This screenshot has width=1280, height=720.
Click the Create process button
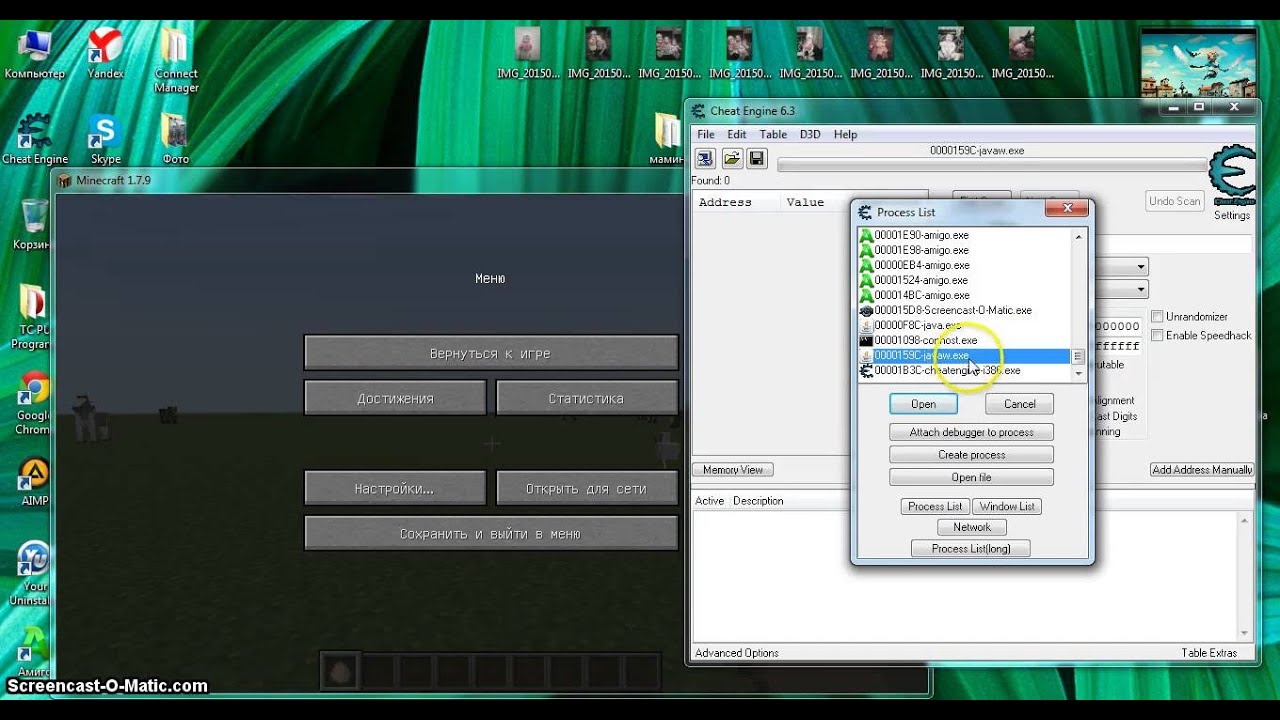tap(971, 454)
